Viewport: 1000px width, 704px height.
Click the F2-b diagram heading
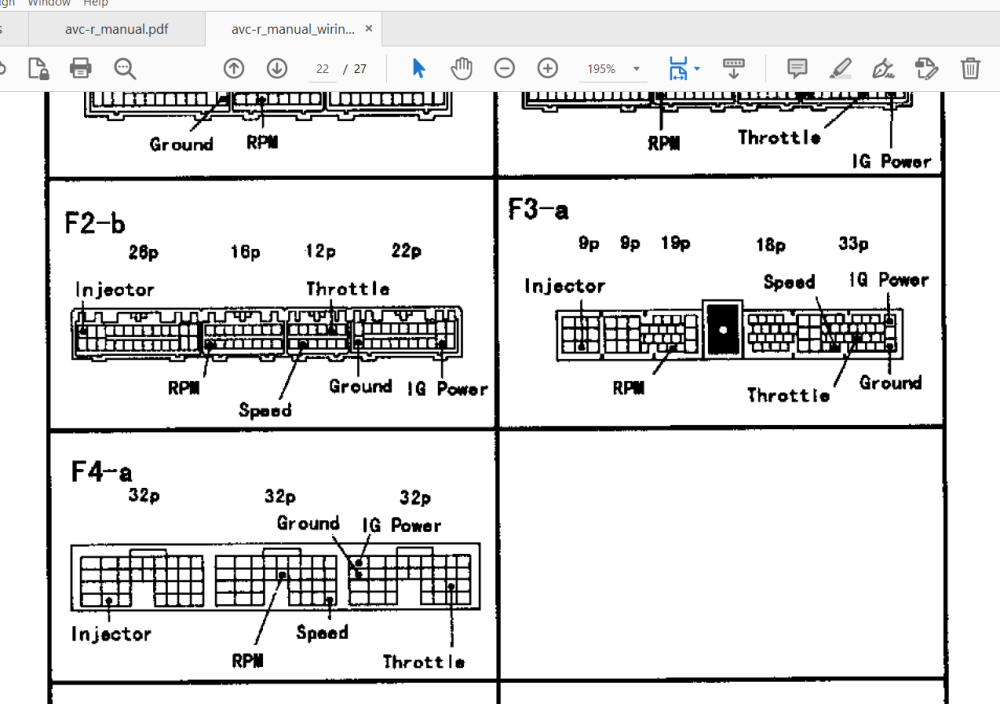[95, 223]
